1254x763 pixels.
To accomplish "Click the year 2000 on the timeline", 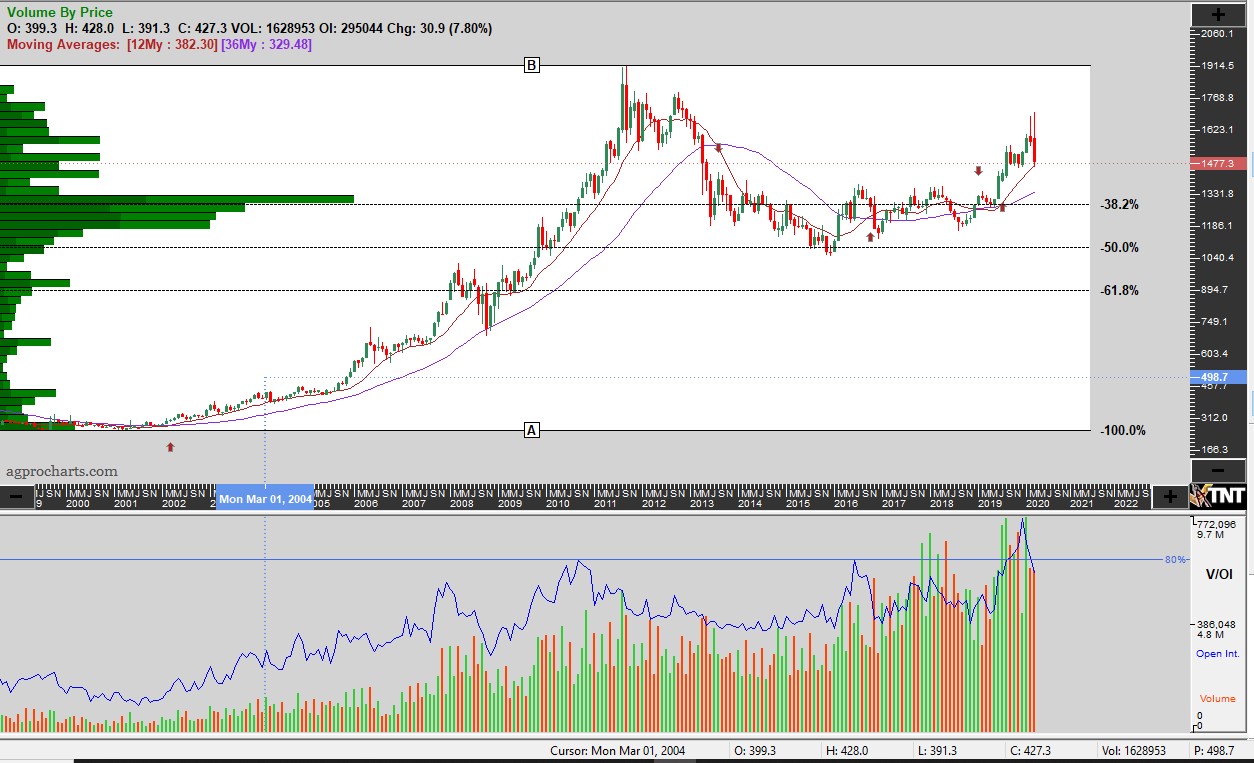I will pos(77,504).
